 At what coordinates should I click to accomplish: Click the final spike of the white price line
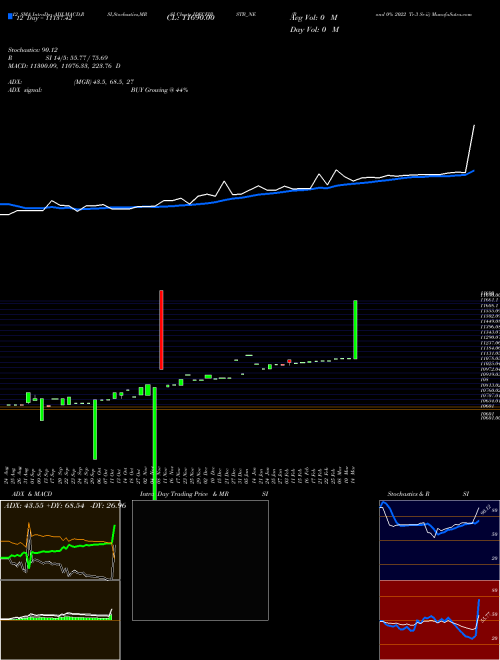[470, 148]
